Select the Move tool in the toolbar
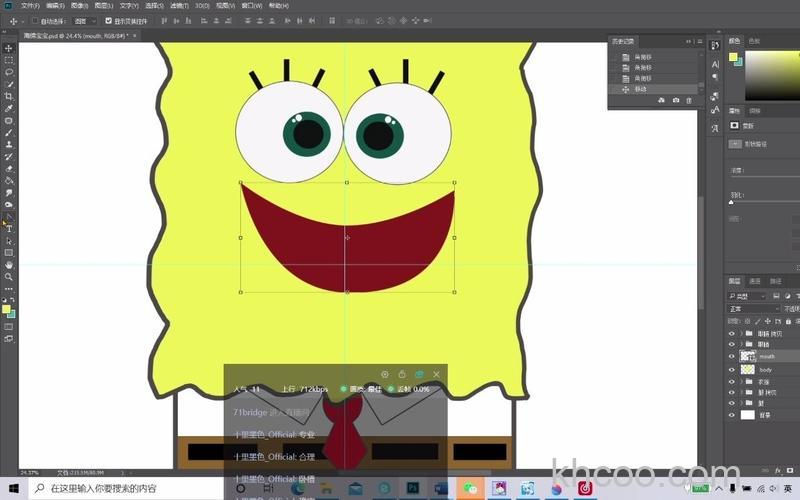Screen dimensions: 800x500 [x=9, y=48]
